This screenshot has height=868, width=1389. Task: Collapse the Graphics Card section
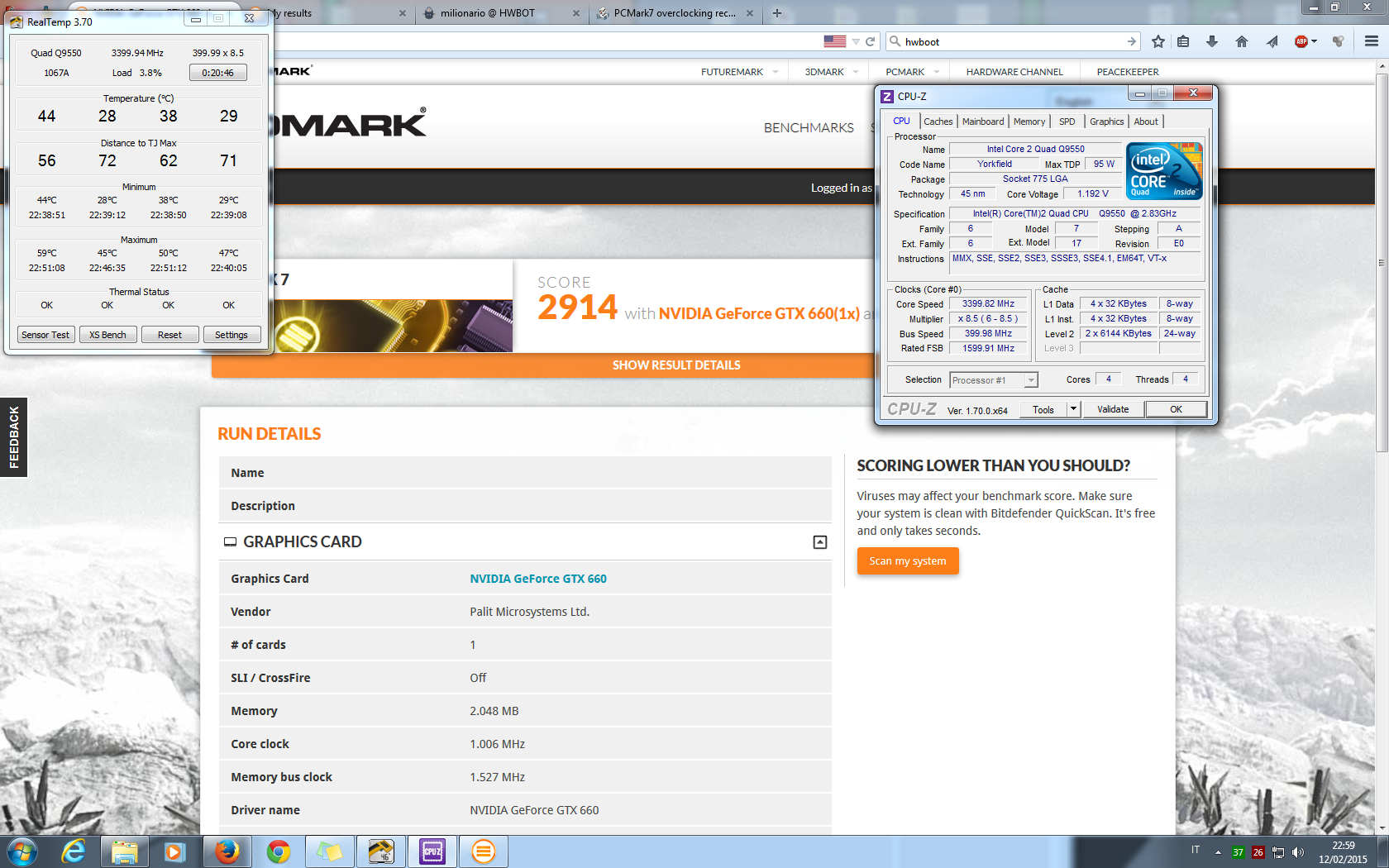pos(819,542)
